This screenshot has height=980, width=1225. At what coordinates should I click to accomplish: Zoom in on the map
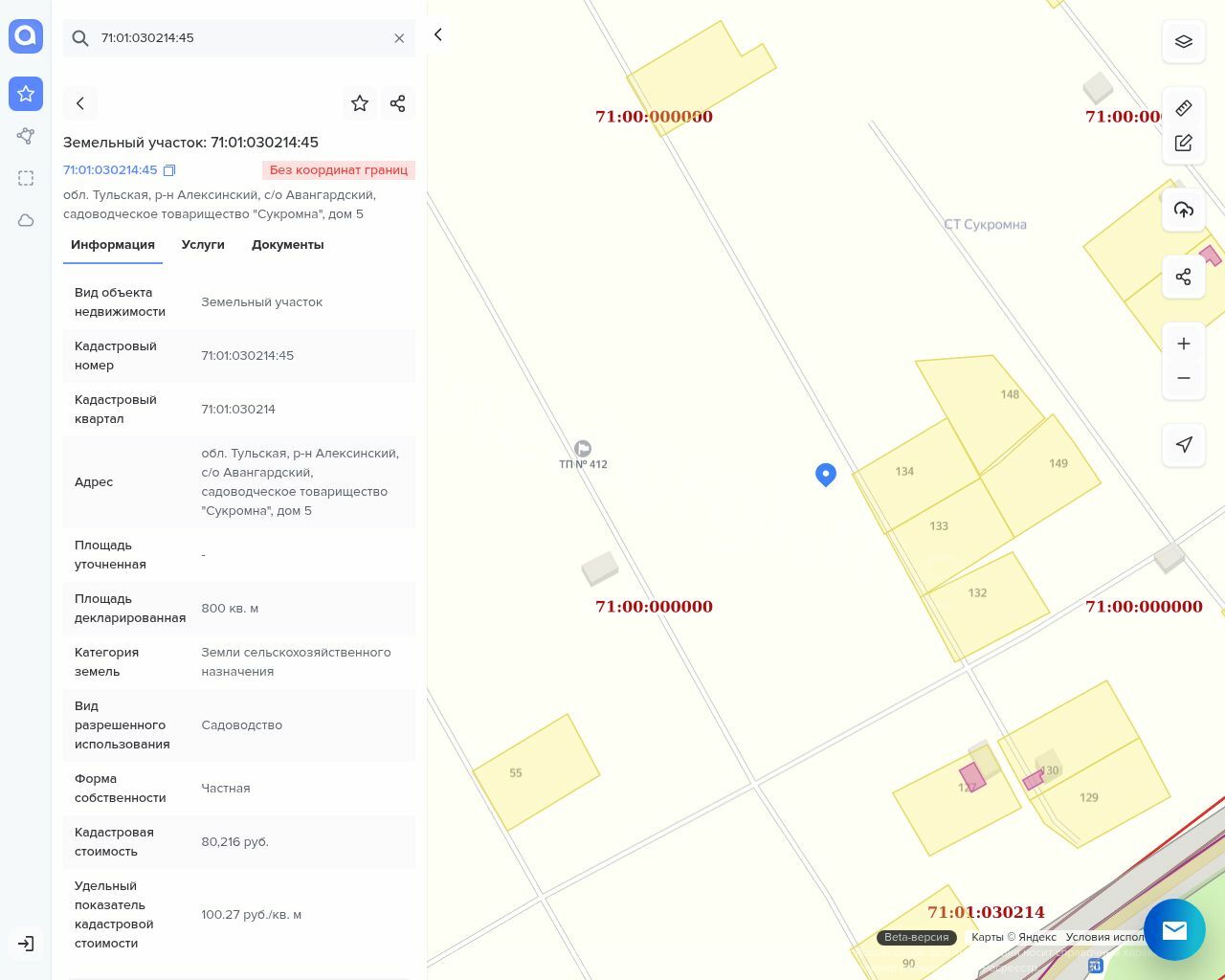click(1184, 344)
